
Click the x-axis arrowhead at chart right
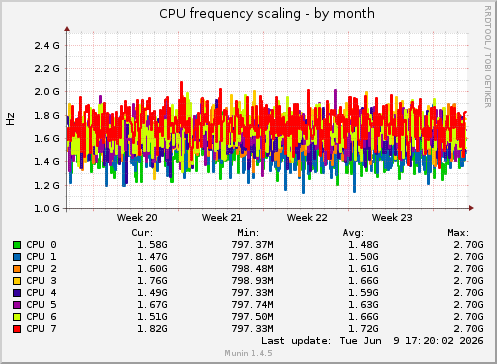(x=471, y=208)
